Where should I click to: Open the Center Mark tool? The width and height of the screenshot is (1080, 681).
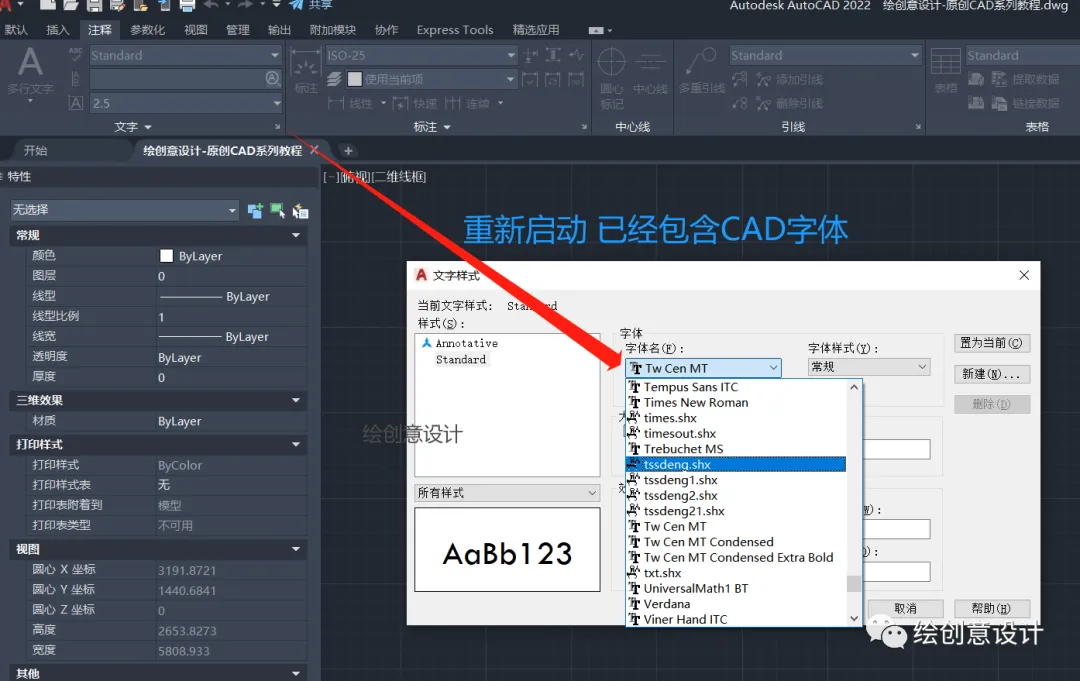[x=612, y=63]
